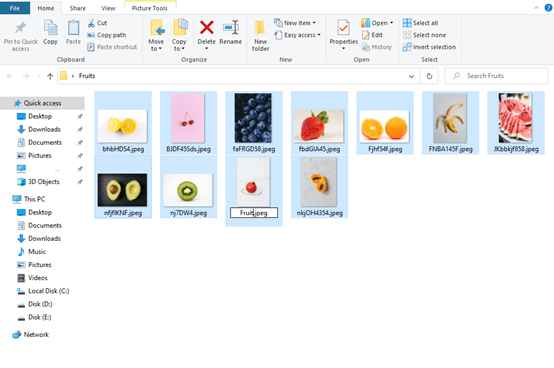Open Videos under This PC
This screenshot has height=368, width=554.
click(x=37, y=278)
